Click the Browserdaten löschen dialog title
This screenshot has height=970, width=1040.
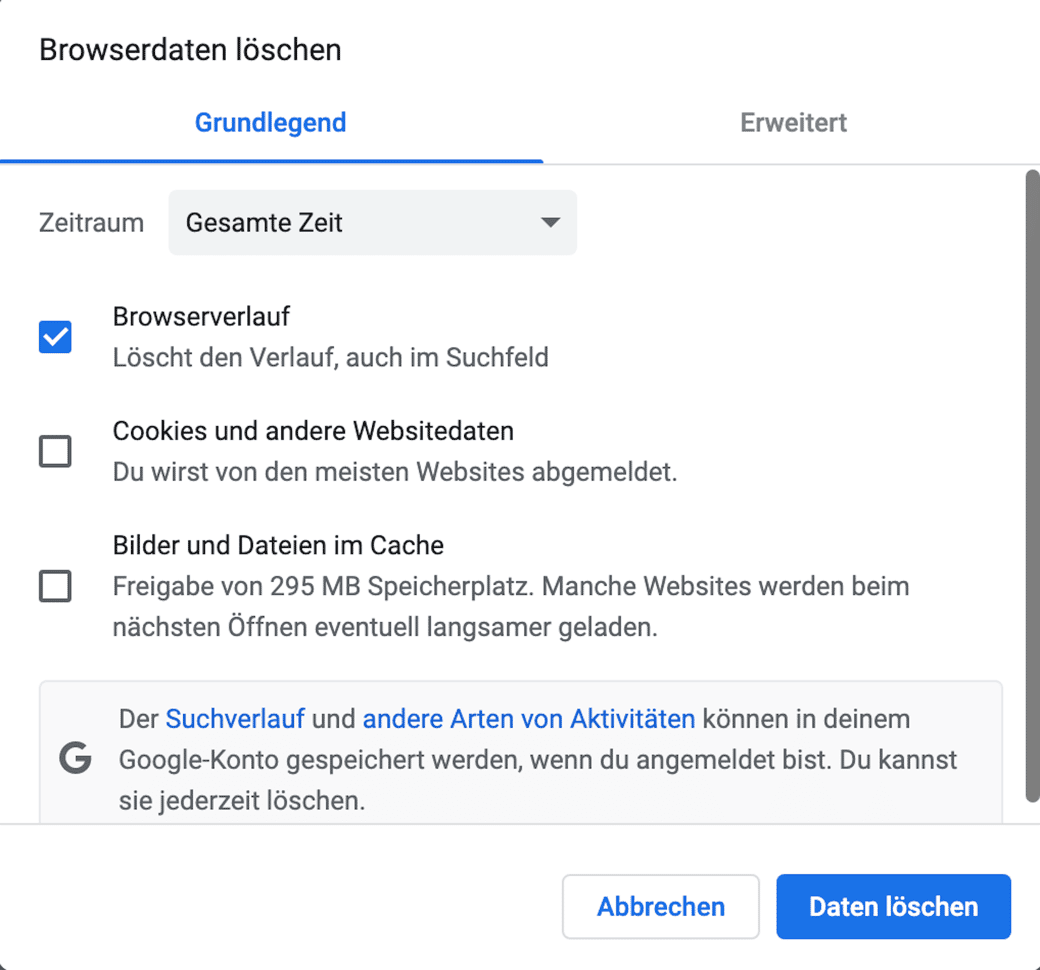190,50
